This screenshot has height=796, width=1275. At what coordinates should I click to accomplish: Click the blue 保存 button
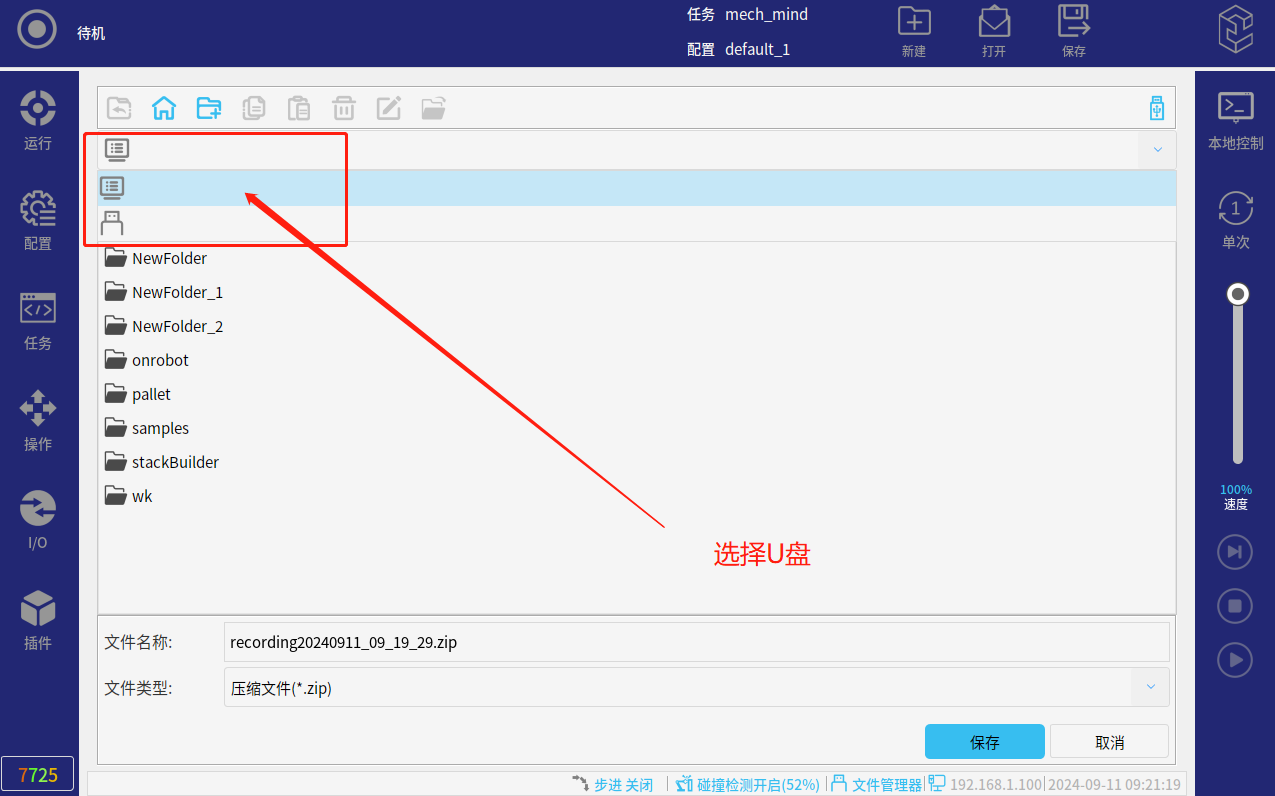click(x=984, y=742)
